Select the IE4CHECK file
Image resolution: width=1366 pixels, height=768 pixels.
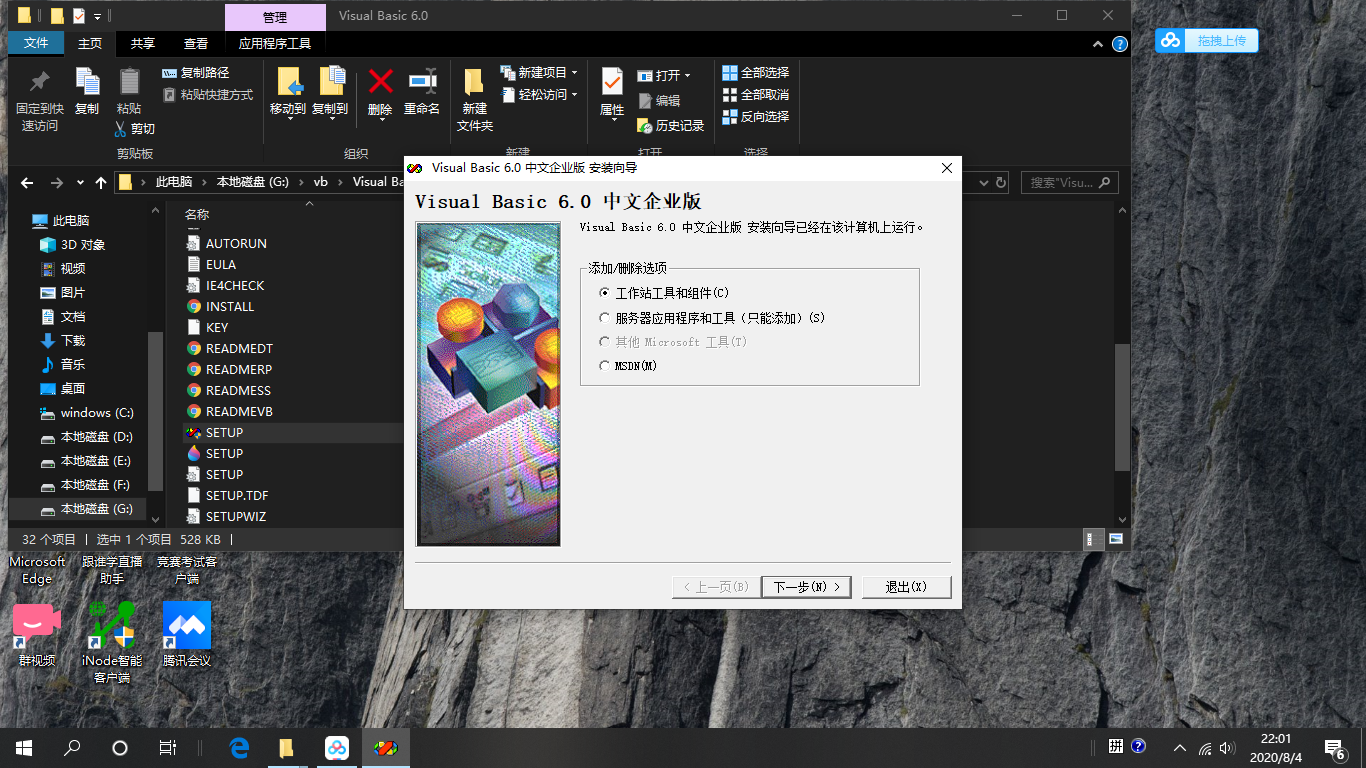[226, 286]
